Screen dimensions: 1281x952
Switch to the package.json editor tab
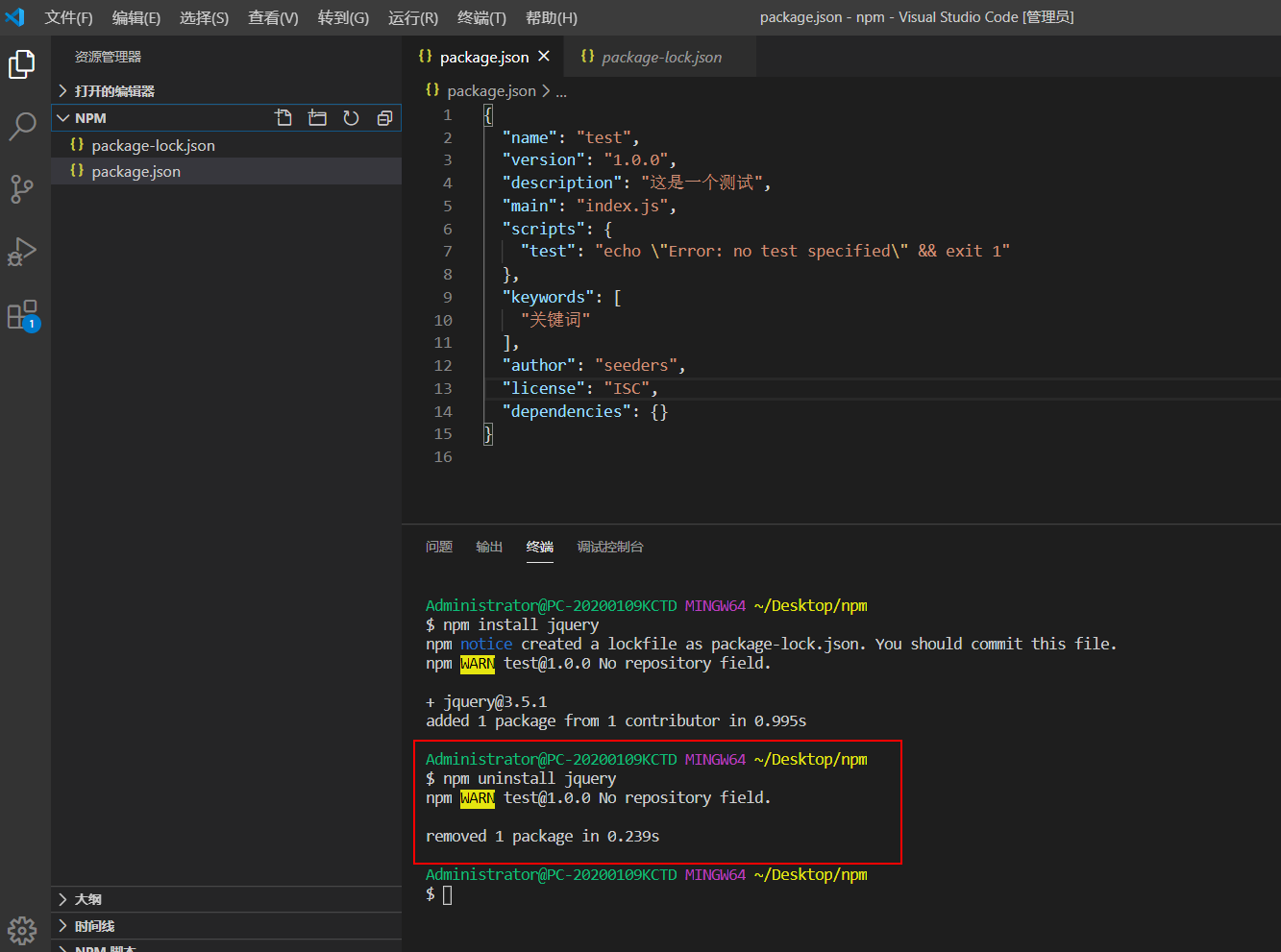point(484,57)
